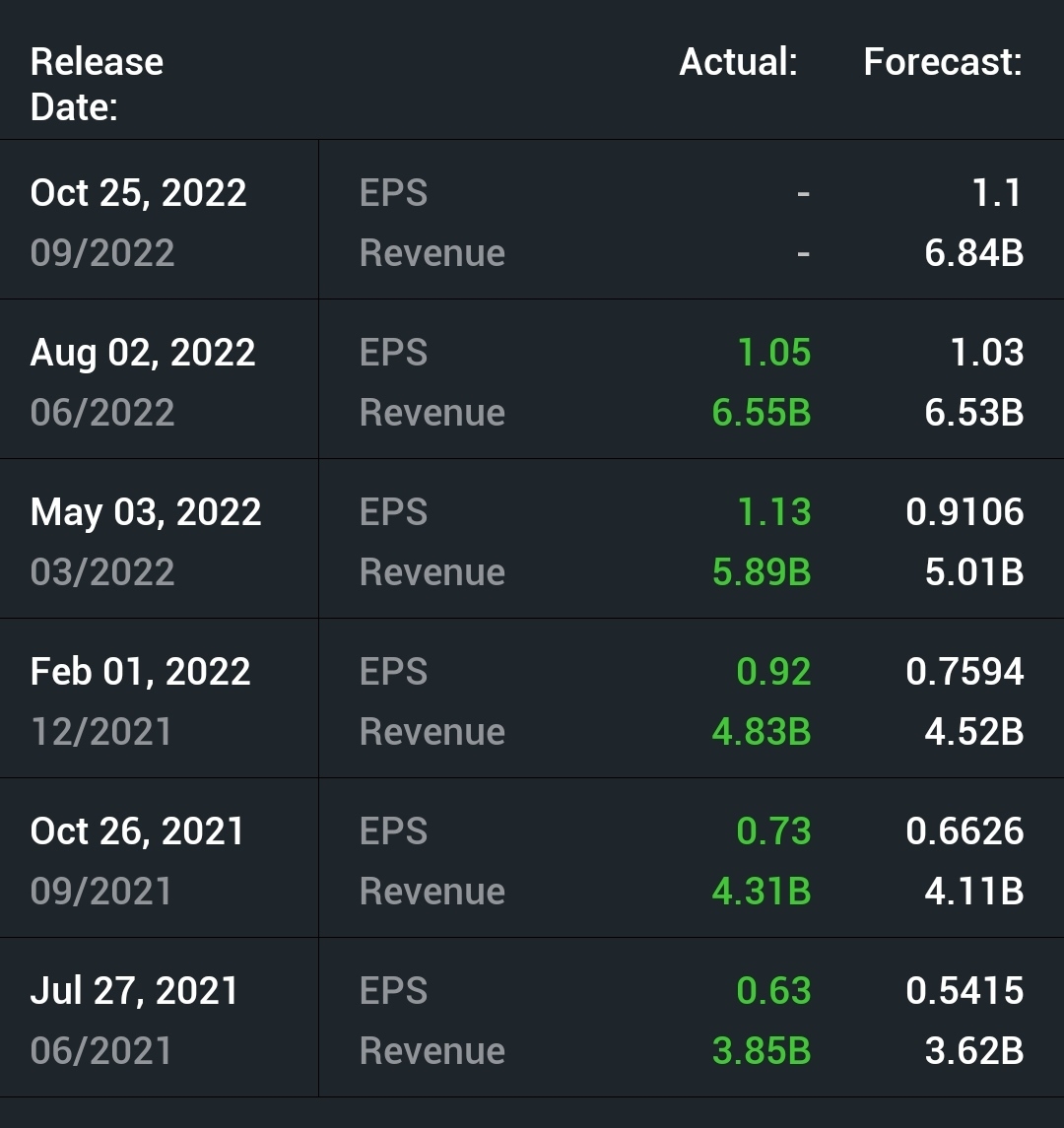Click the Release Date column header
1064x1128 pixels.
tap(97, 84)
